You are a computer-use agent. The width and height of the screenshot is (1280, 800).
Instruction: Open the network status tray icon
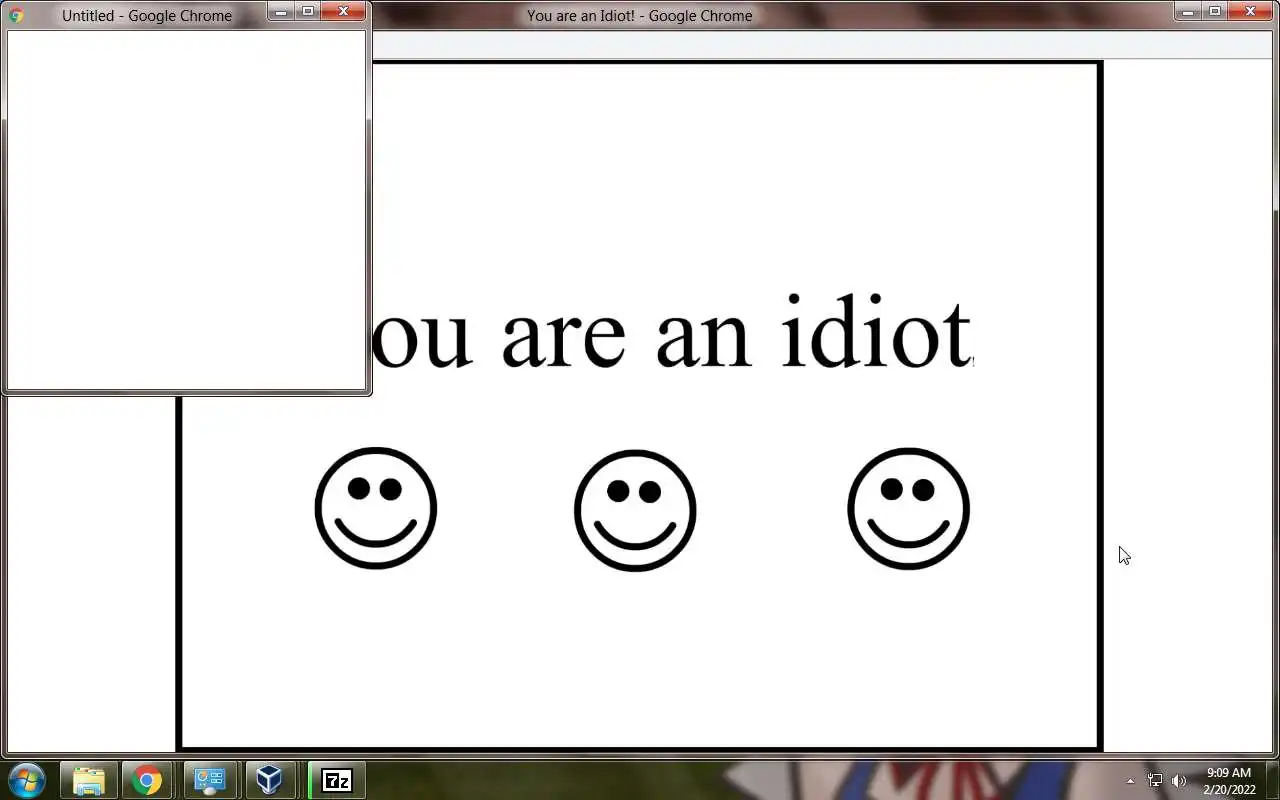(x=1155, y=781)
